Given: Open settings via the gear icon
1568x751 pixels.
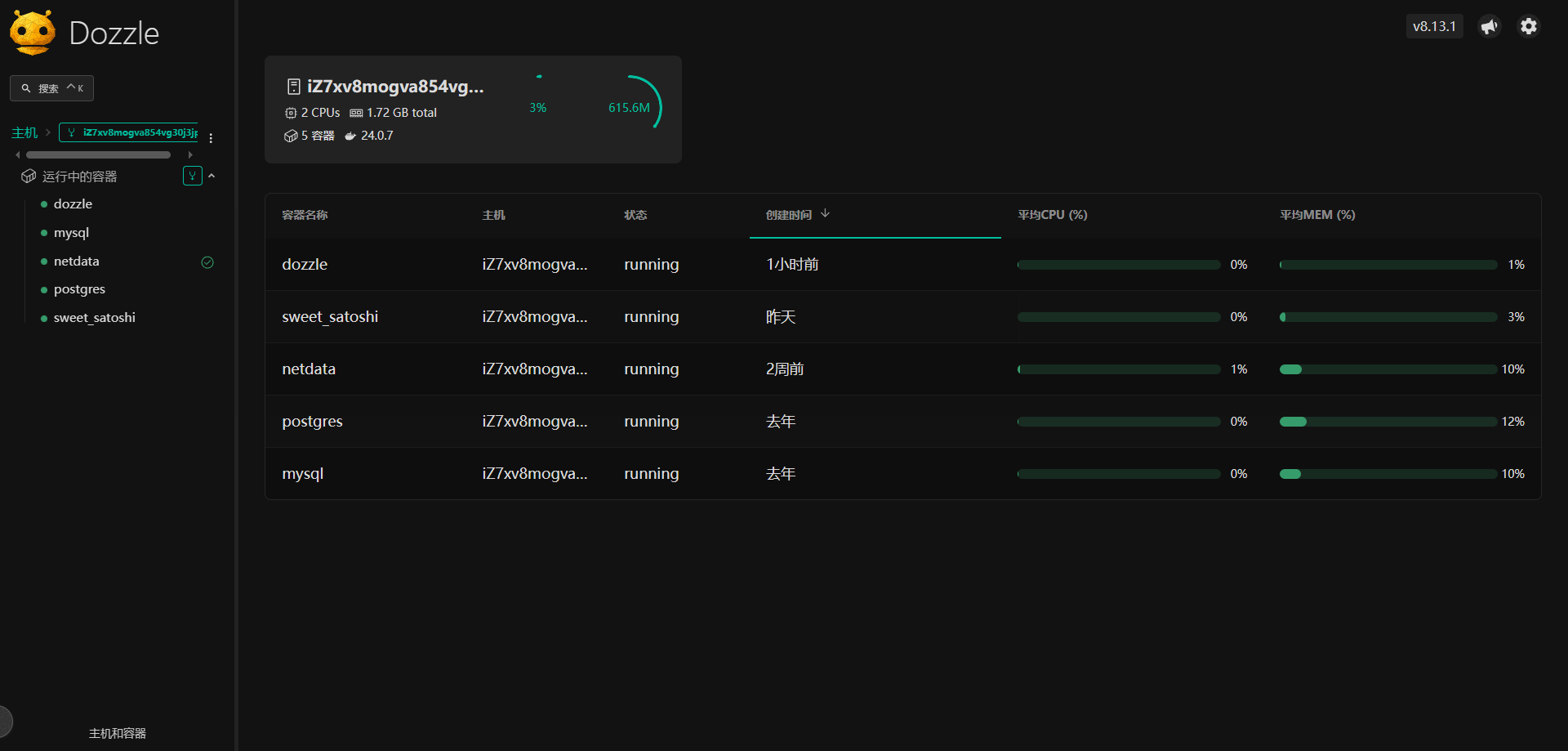Looking at the screenshot, I should pos(1528,27).
